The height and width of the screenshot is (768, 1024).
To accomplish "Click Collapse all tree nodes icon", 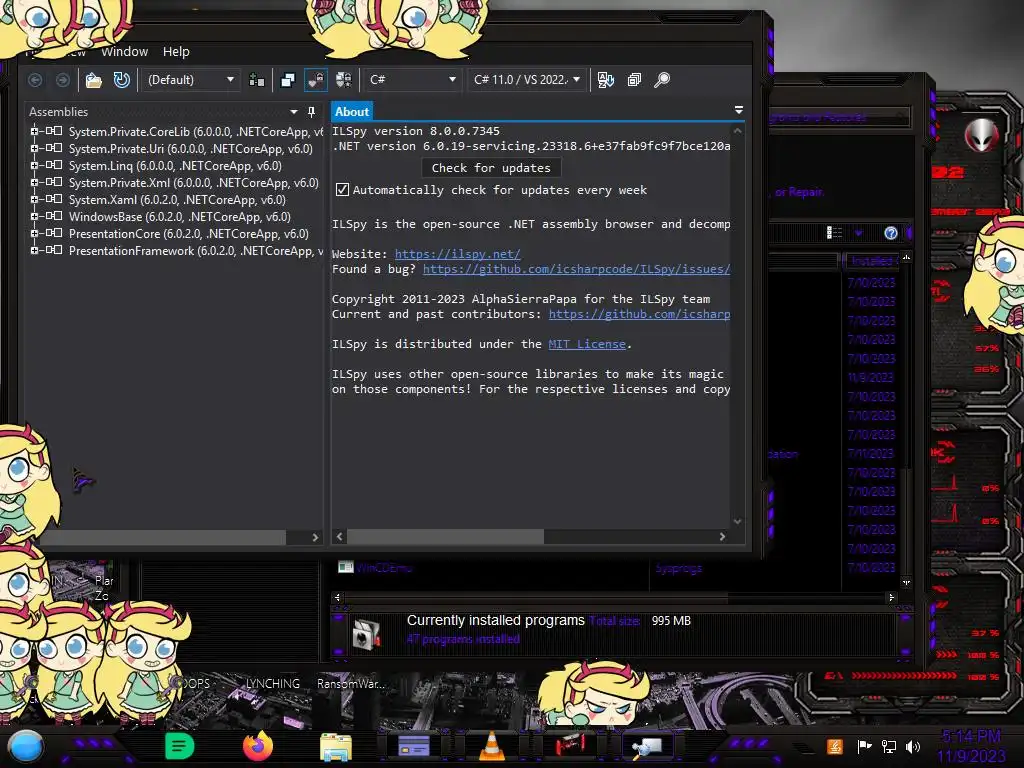I will [634, 80].
